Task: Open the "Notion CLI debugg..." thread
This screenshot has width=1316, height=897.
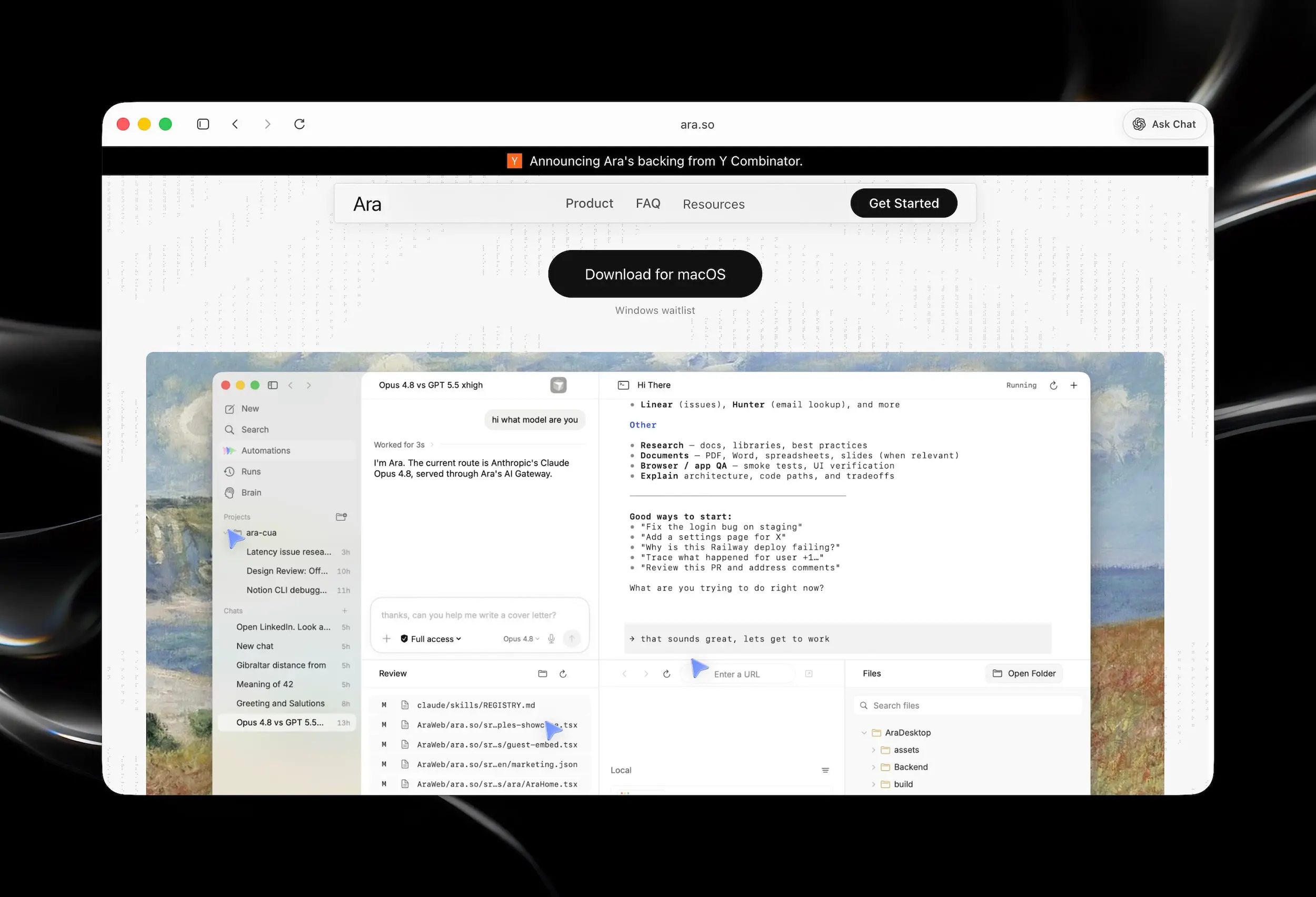Action: 287,590
